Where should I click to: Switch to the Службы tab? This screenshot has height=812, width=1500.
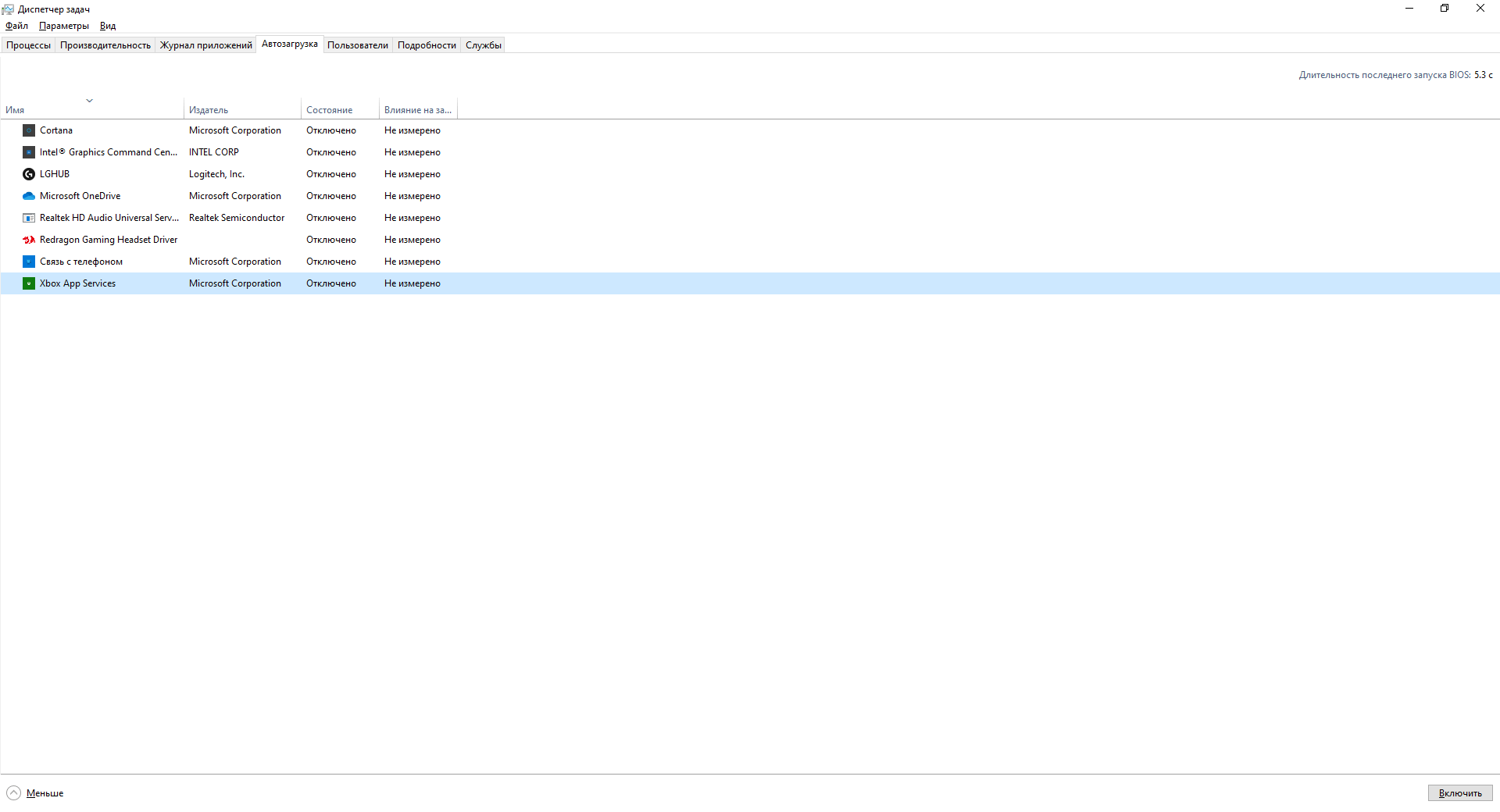[484, 45]
